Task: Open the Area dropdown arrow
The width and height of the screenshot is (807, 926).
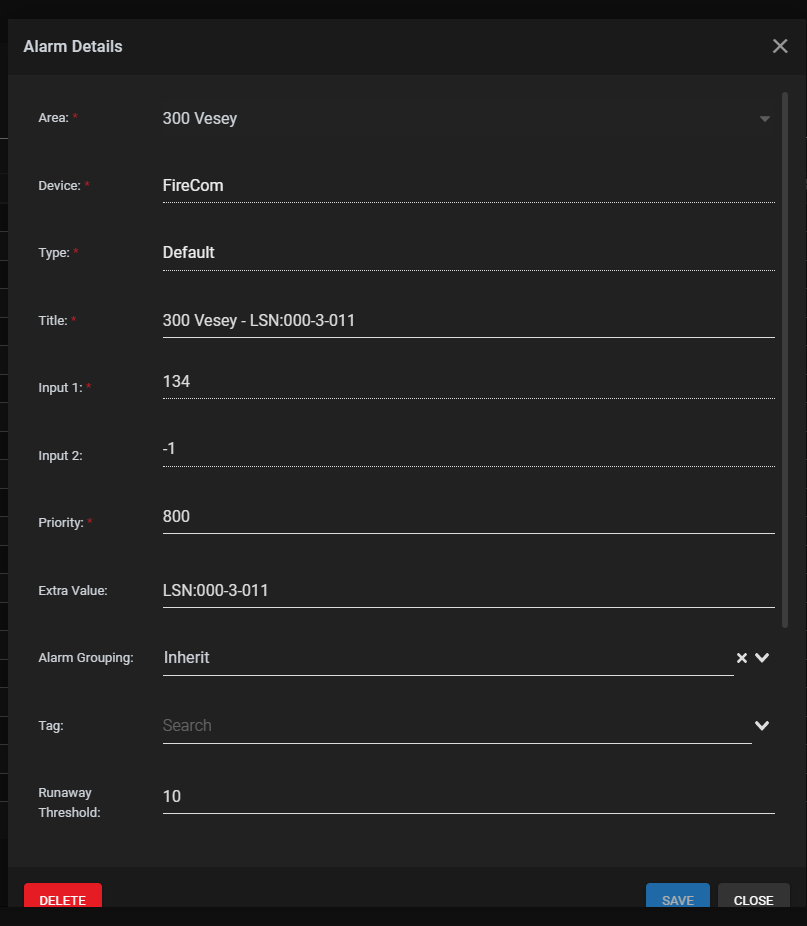Action: point(764,119)
